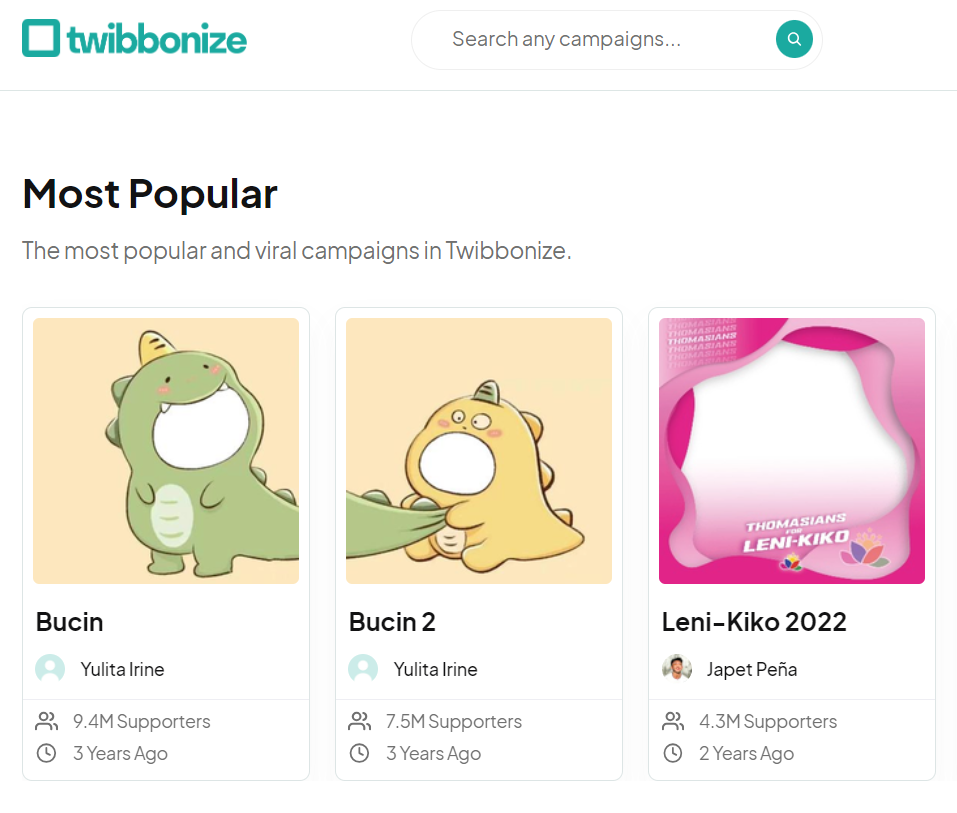Click clock icon on the Leni-Kiko 2022 card
The height and width of the screenshot is (813, 957).
673,753
